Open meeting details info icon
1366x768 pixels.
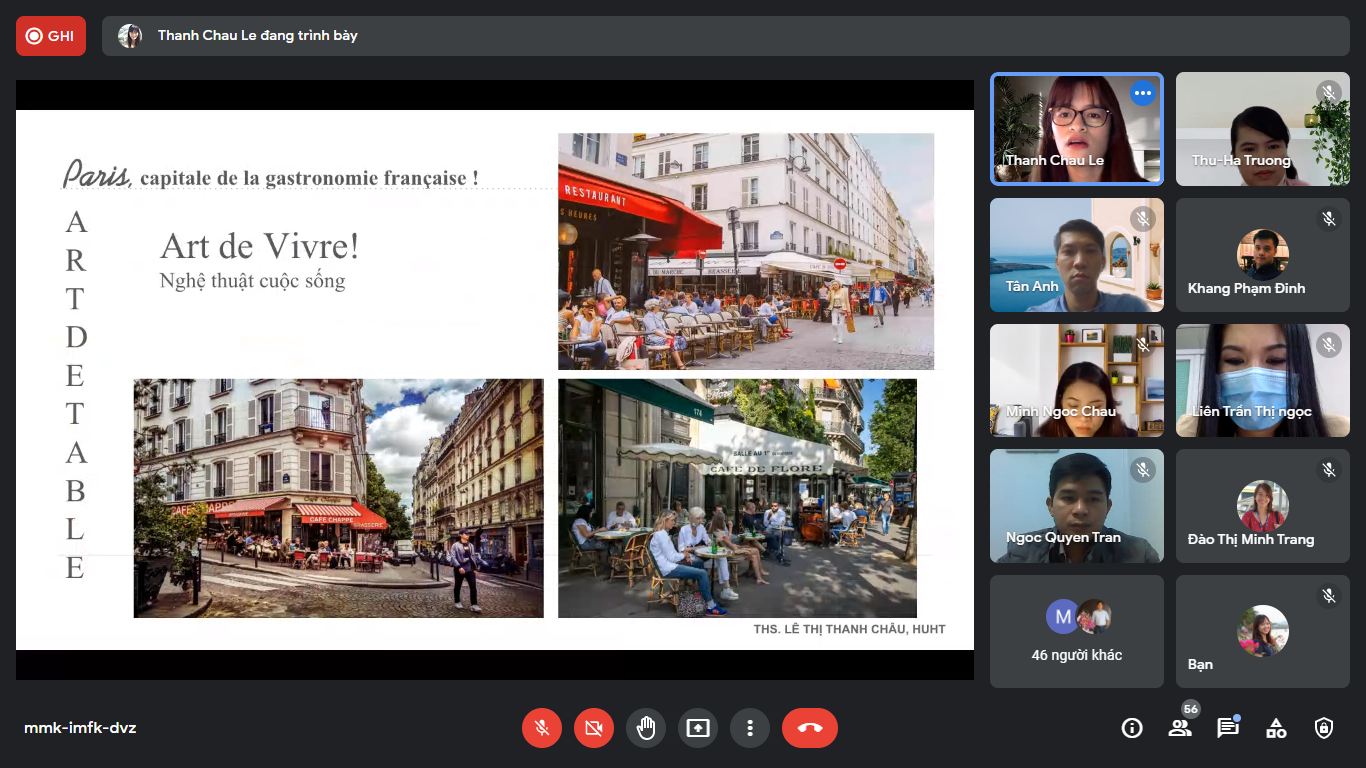[x=1132, y=728]
